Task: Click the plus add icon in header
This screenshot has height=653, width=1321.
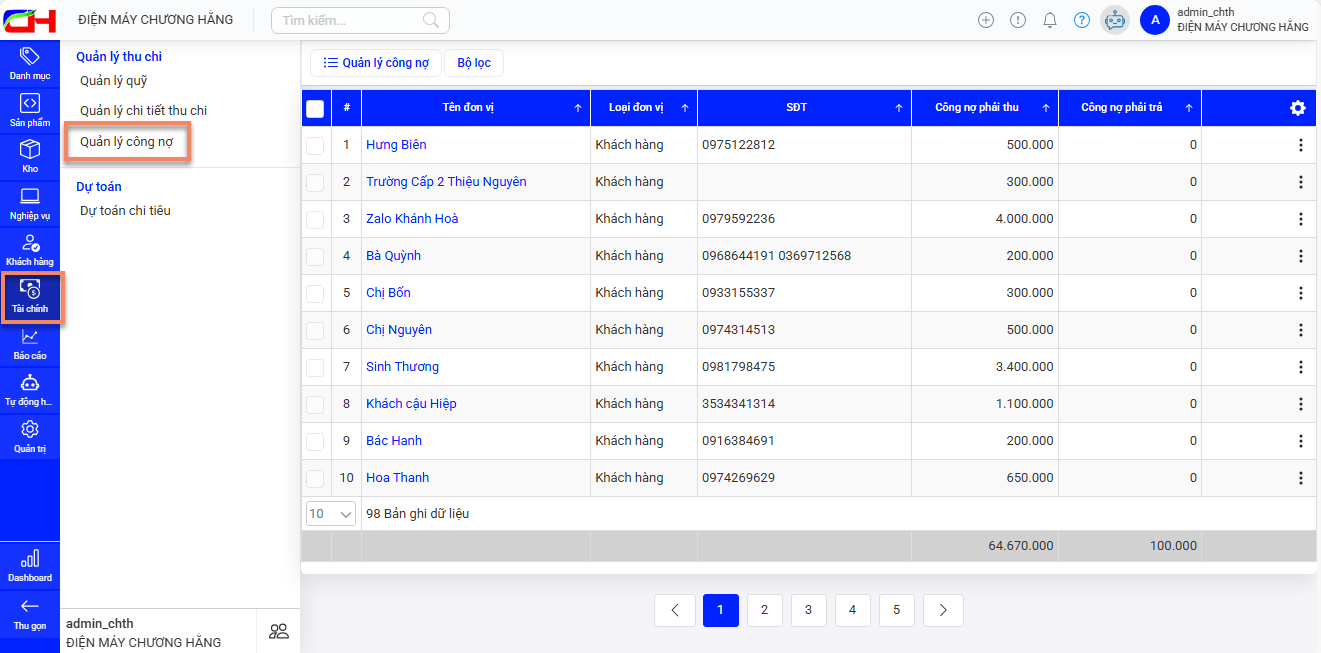Action: (x=986, y=20)
